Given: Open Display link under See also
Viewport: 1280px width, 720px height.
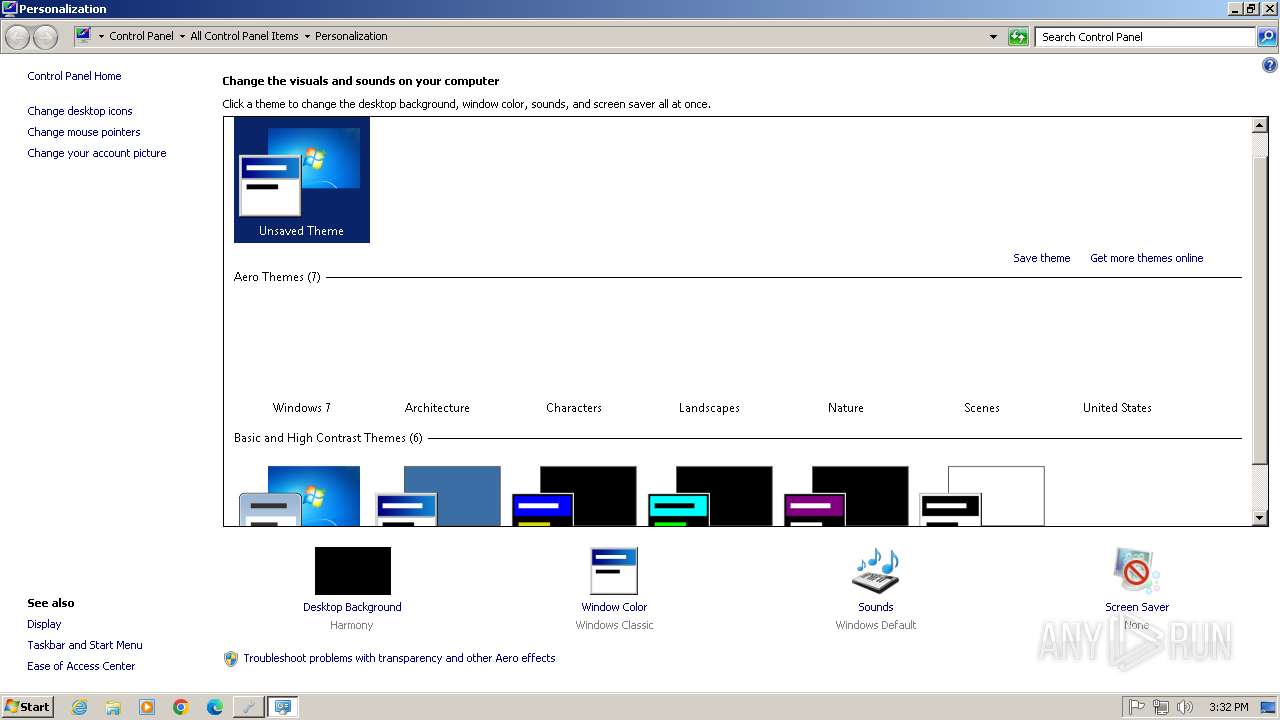Looking at the screenshot, I should (44, 624).
